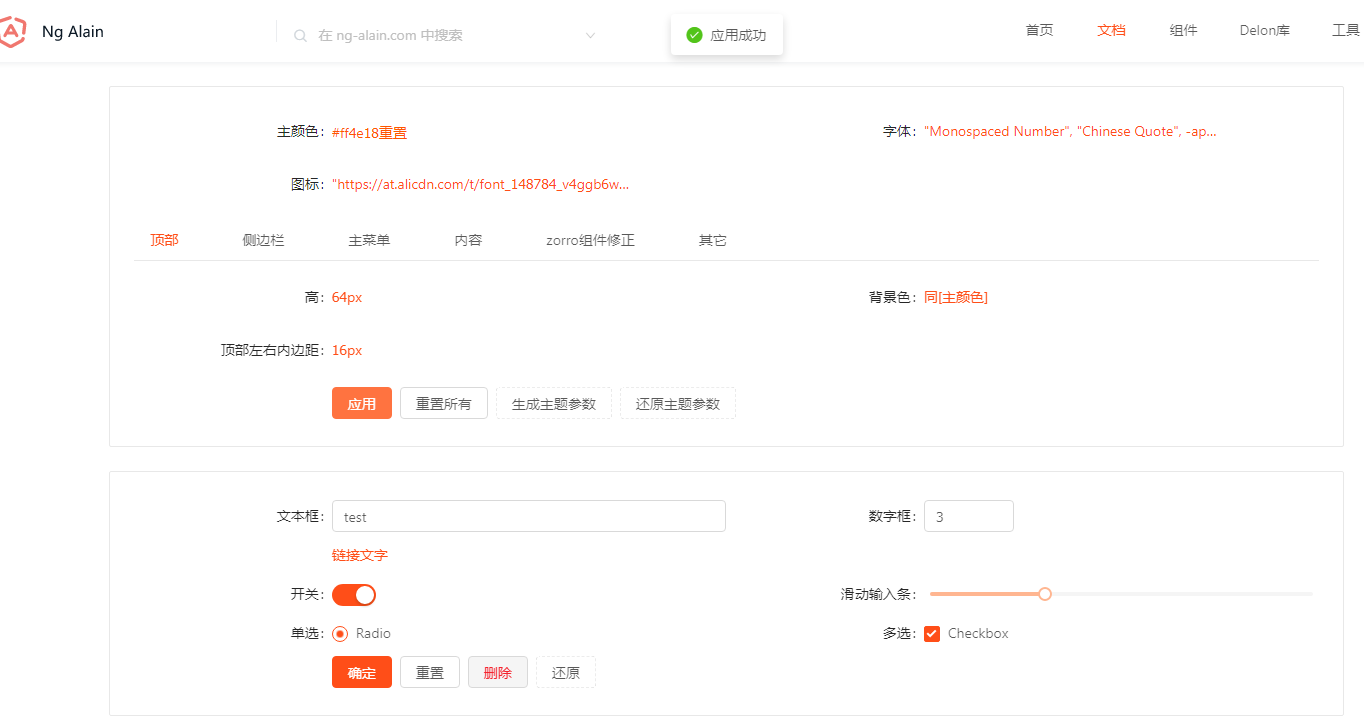
Task: Uncheck the Checkbox option
Action: click(x=931, y=633)
